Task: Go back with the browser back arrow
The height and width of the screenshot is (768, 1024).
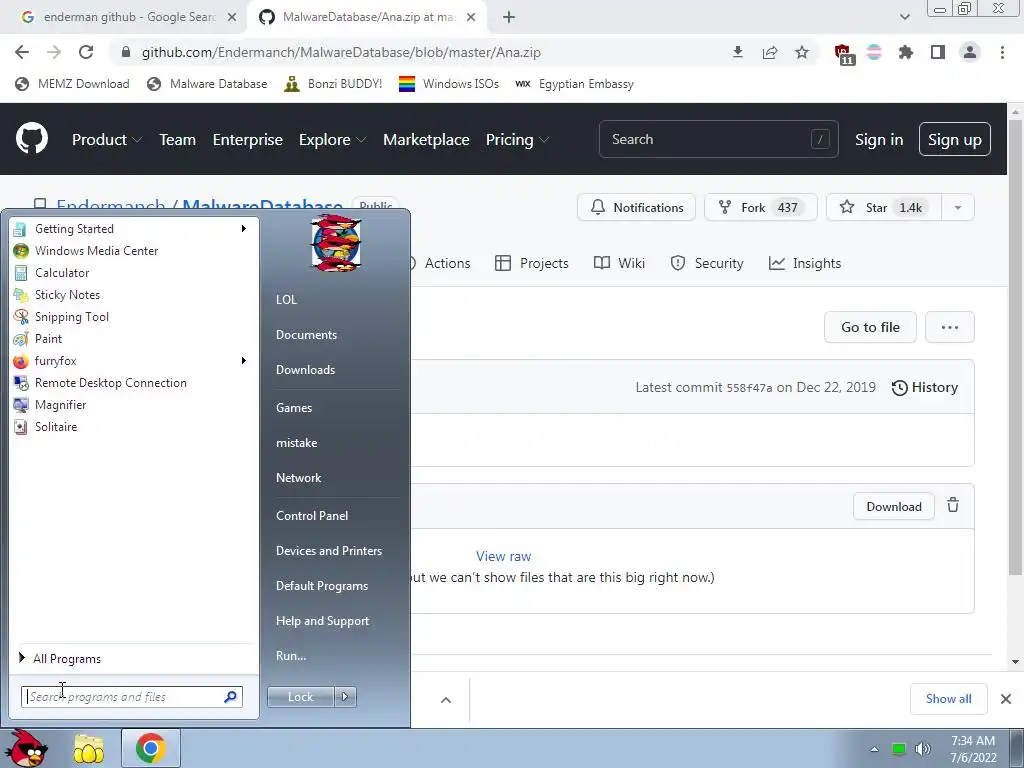Action: 22,52
